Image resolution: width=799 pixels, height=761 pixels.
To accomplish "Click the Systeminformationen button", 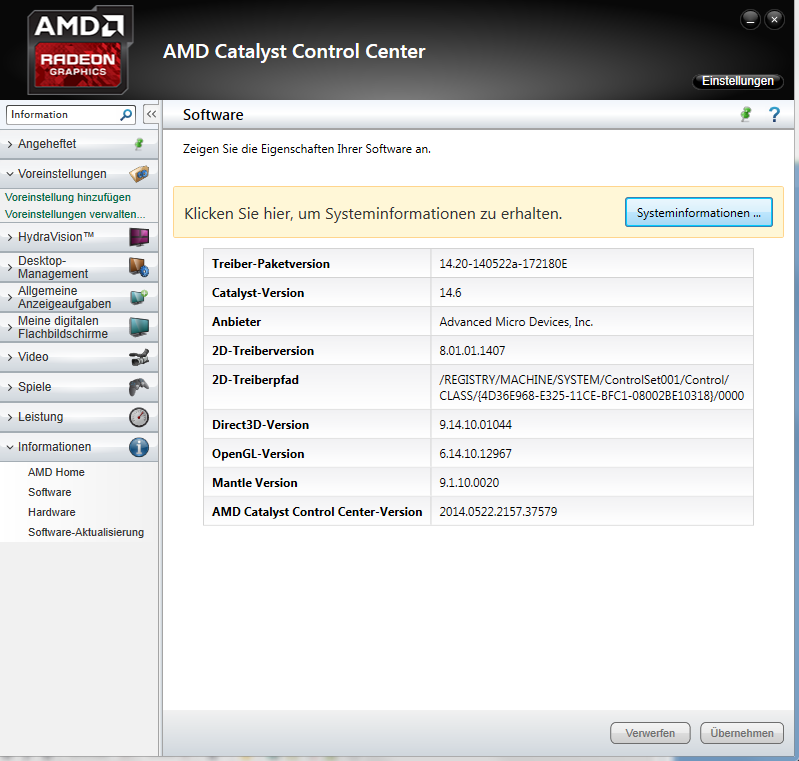I will [699, 213].
